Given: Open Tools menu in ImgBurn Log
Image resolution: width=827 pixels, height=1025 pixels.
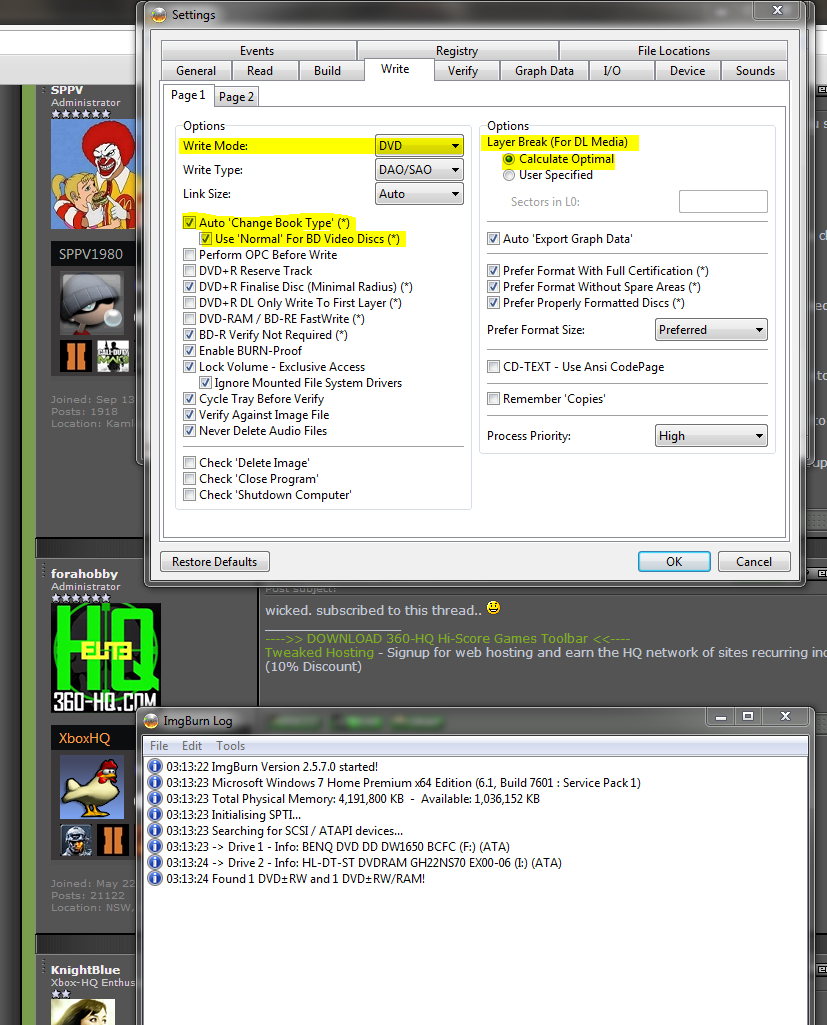Looking at the screenshot, I should tap(231, 746).
